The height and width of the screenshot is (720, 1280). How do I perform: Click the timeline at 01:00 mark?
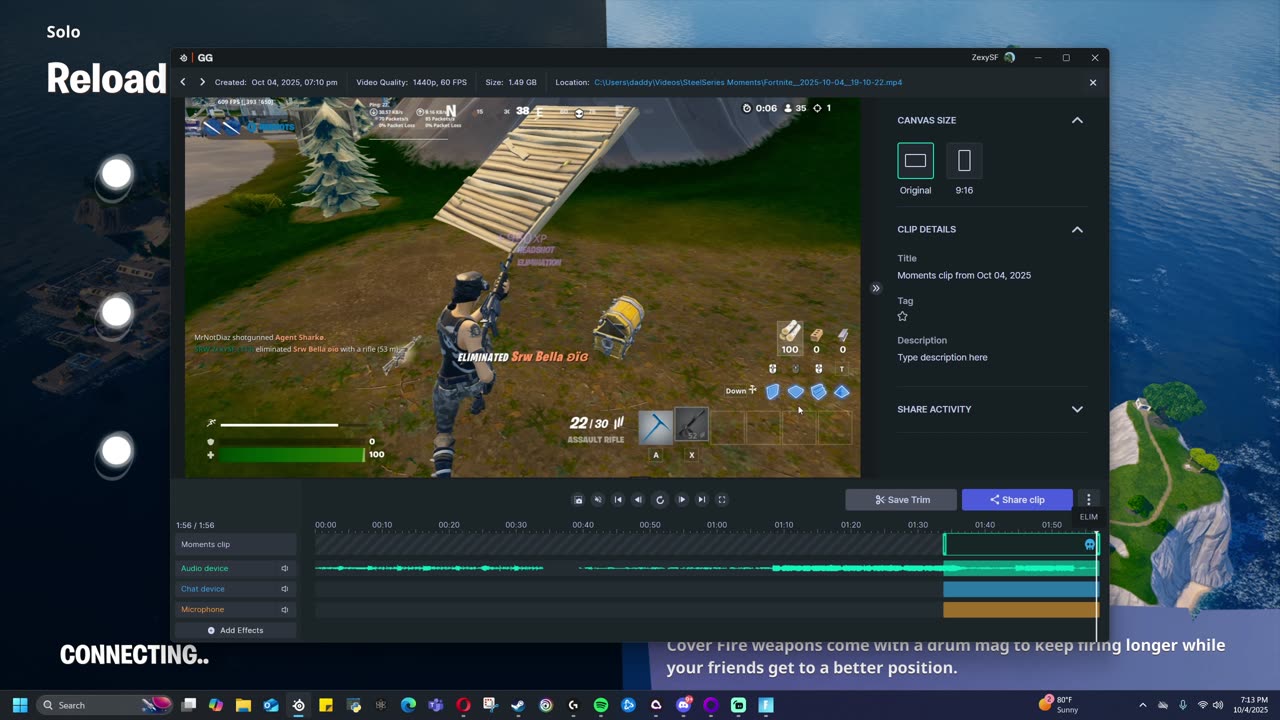(717, 525)
